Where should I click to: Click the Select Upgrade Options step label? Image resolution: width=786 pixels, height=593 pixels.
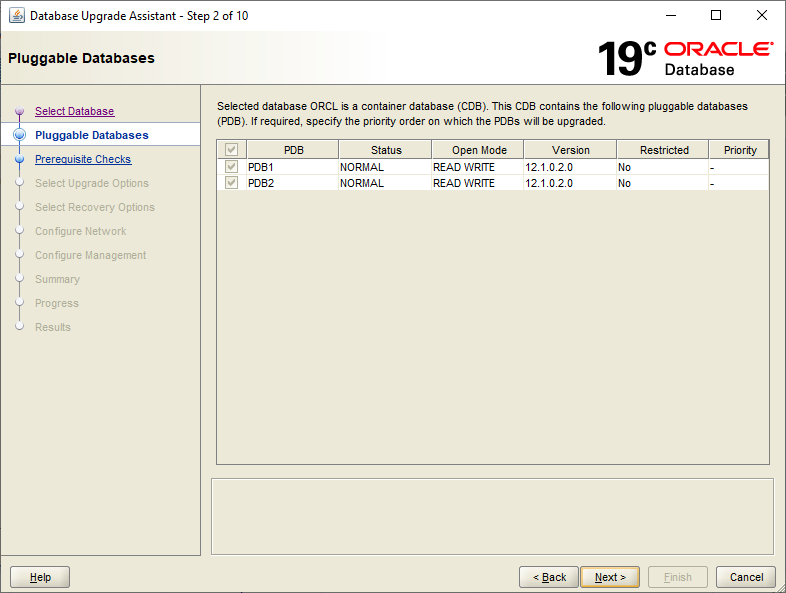92,183
